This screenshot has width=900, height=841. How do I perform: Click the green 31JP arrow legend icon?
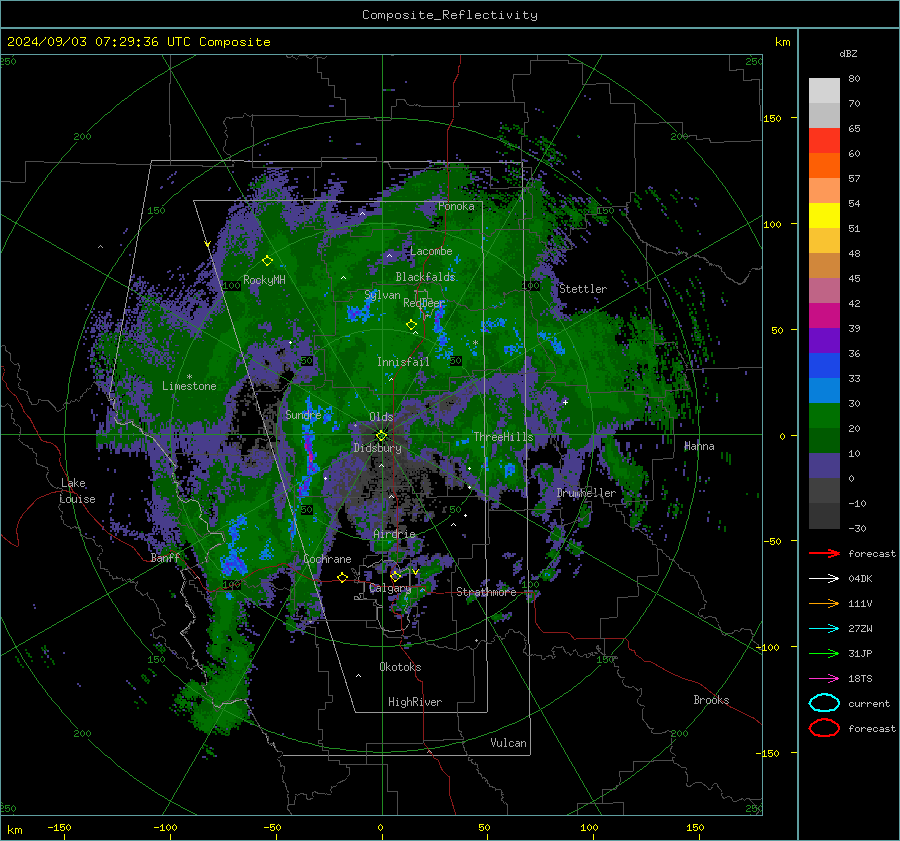pos(824,653)
